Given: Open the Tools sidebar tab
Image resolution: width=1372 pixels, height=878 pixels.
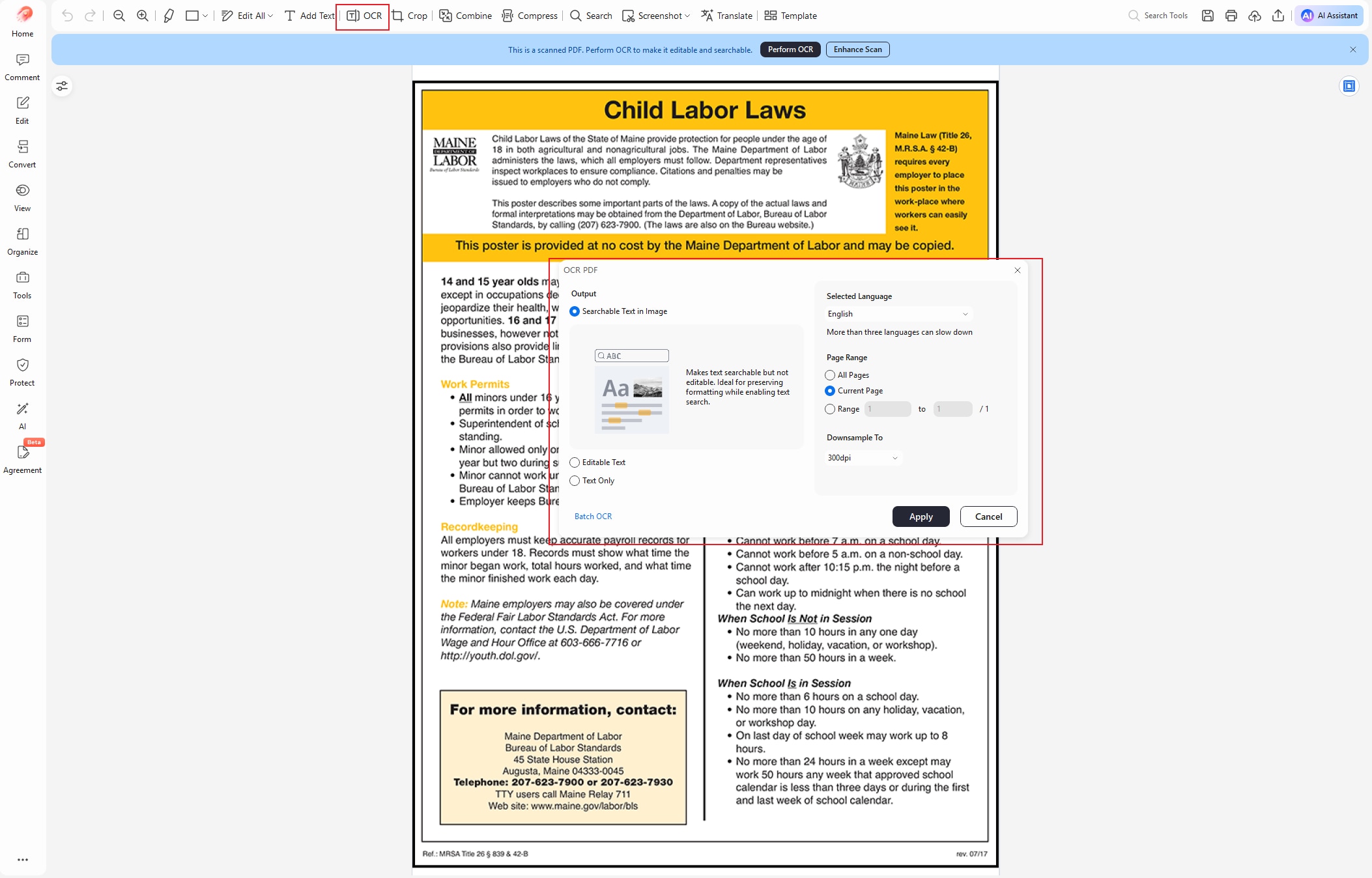Looking at the screenshot, I should tap(23, 285).
